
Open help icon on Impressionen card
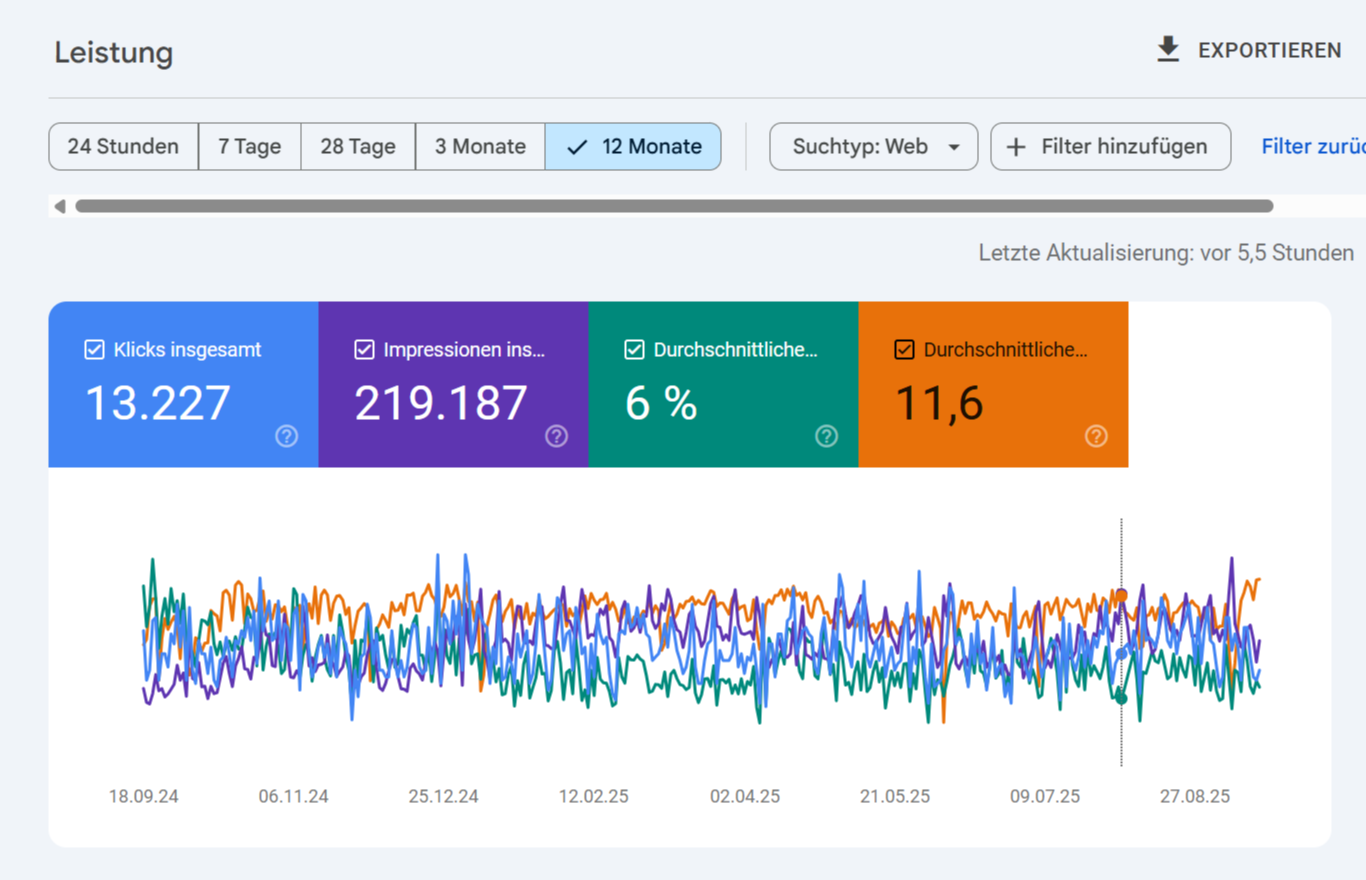coord(557,436)
